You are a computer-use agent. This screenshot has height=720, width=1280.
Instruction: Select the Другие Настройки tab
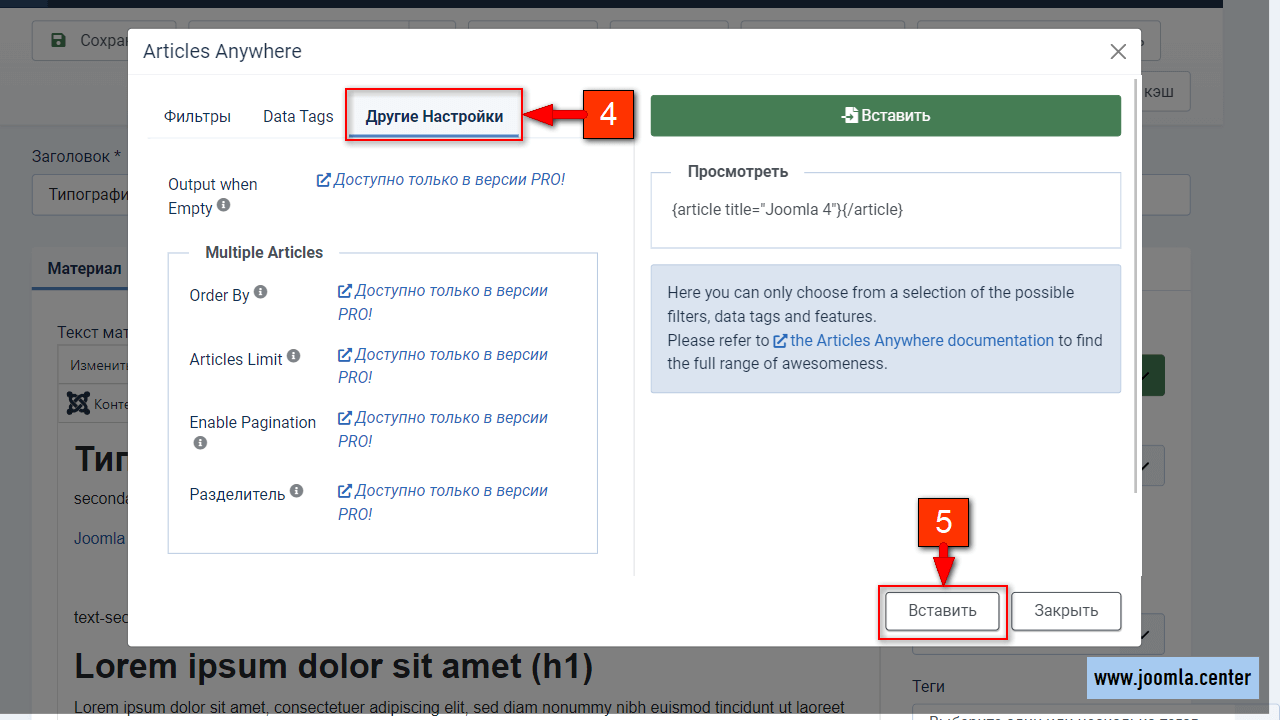point(434,116)
